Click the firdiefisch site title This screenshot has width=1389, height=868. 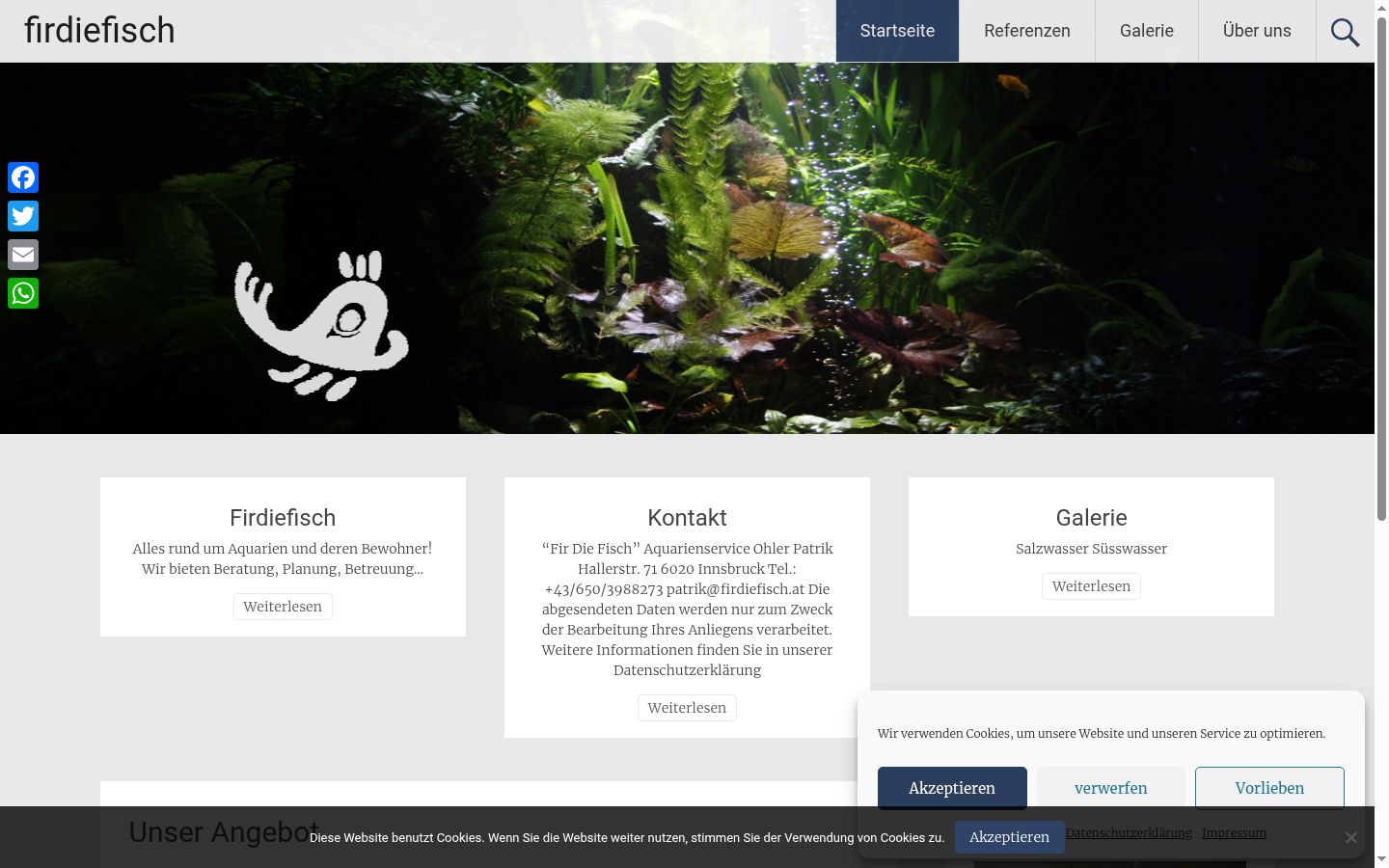[99, 31]
